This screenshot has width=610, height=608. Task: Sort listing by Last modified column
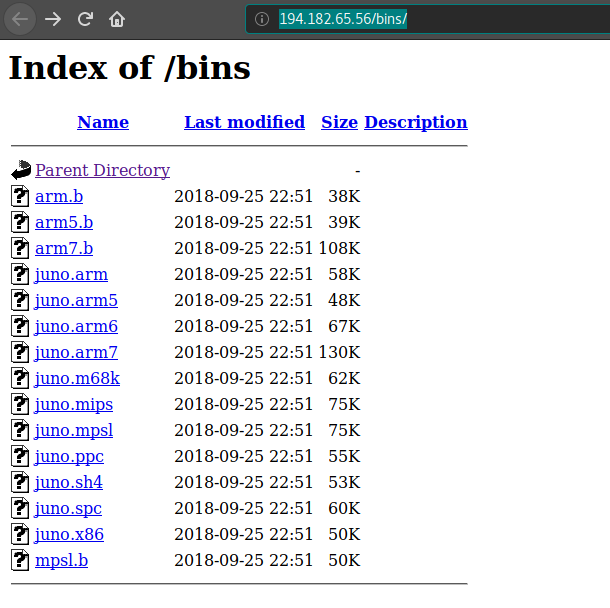[244, 122]
